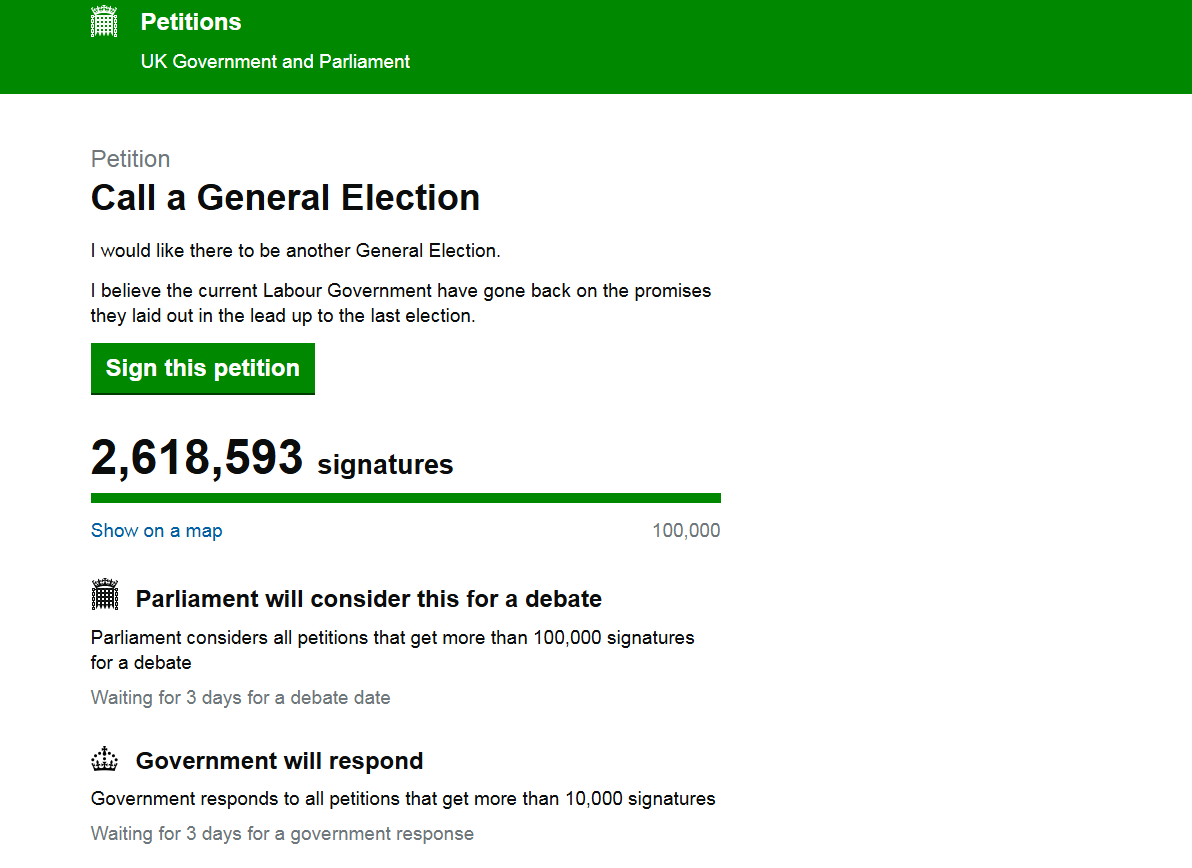The width and height of the screenshot is (1192, 868).
Task: Click the Government will respond heading
Action: 280,761
